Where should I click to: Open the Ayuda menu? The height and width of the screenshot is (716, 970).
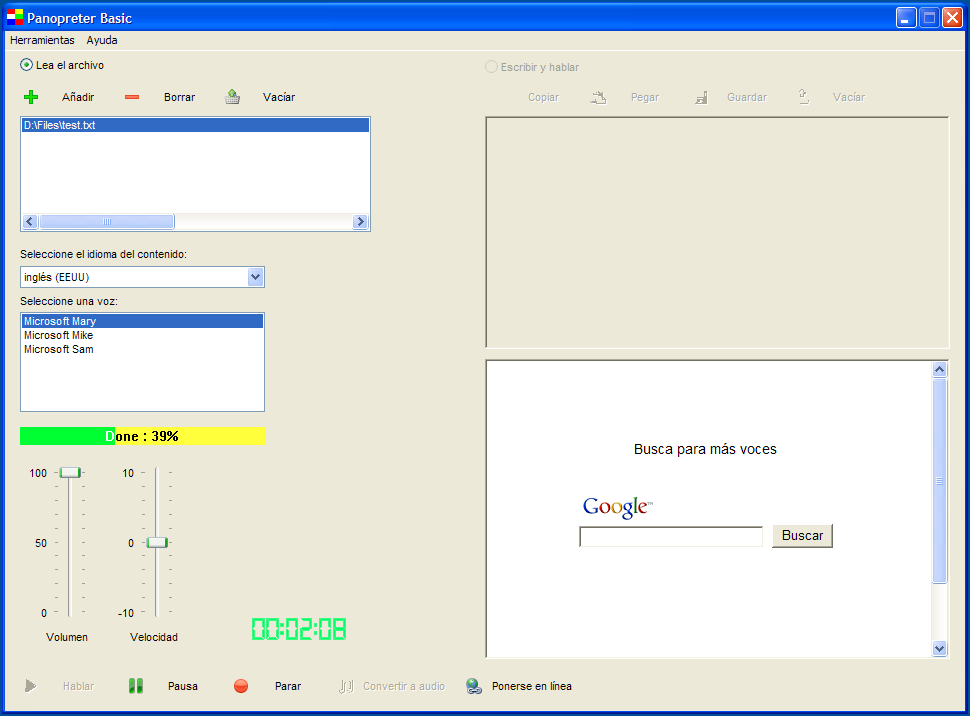(102, 40)
